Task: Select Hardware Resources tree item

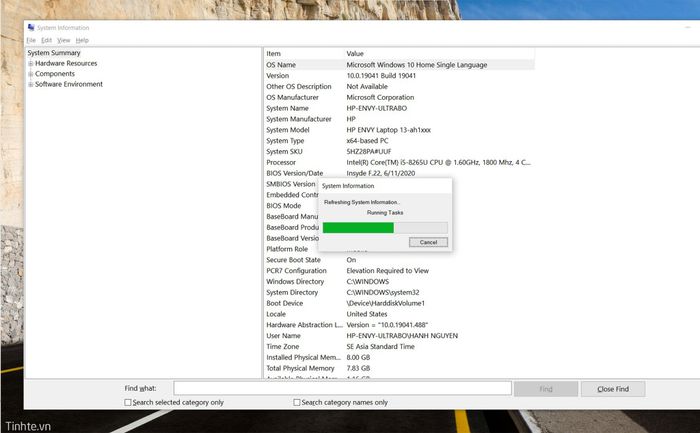Action: tap(66, 63)
